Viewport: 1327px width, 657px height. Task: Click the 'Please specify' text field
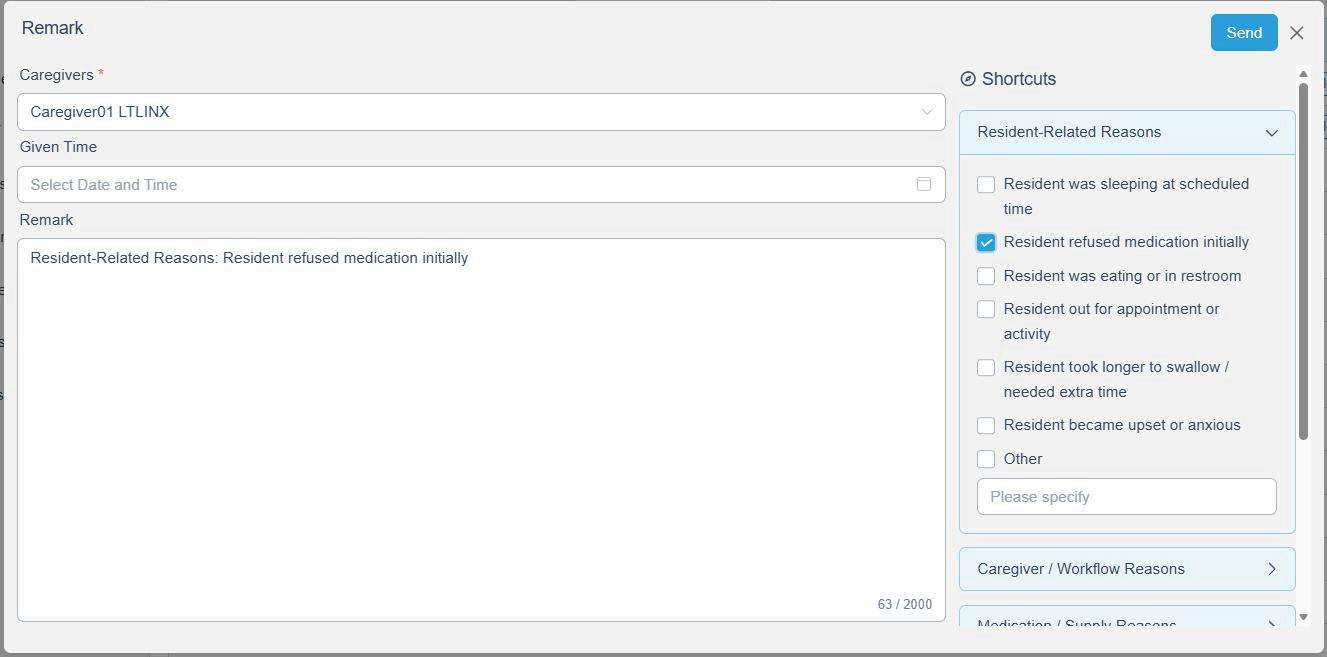tap(1126, 497)
